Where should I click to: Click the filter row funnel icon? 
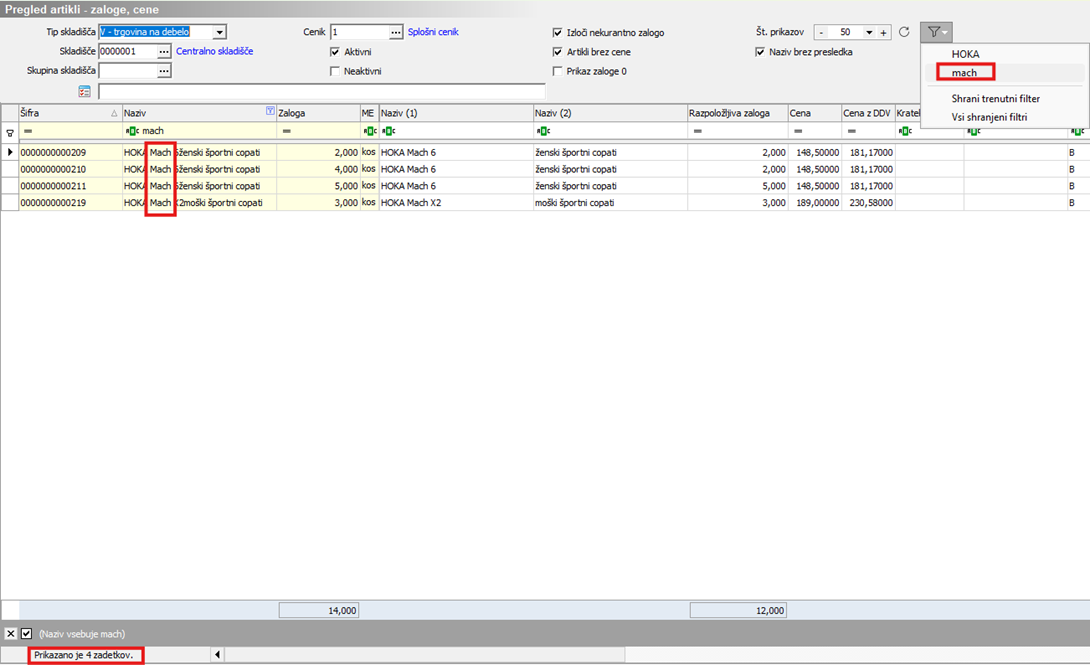click(10, 131)
